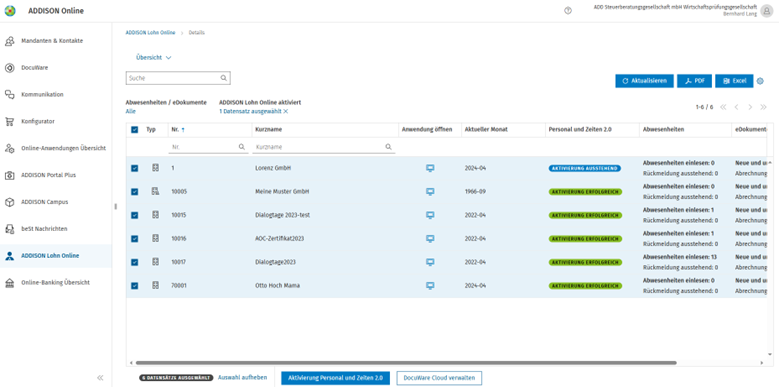The height and width of the screenshot is (387, 779).
Task: Open user profile avatar icon
Action: [x=767, y=11]
